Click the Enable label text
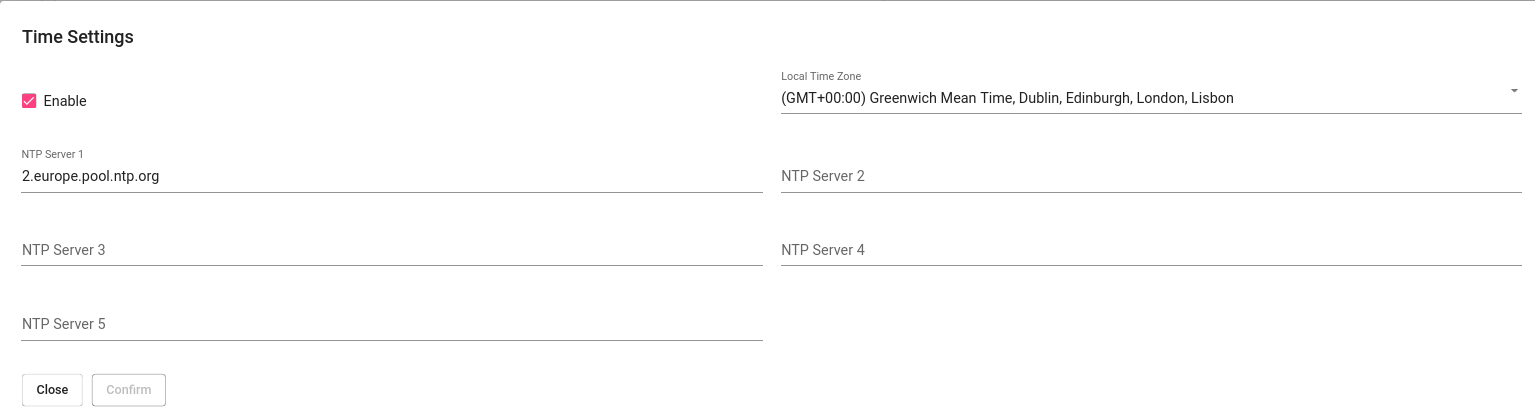 coord(65,101)
